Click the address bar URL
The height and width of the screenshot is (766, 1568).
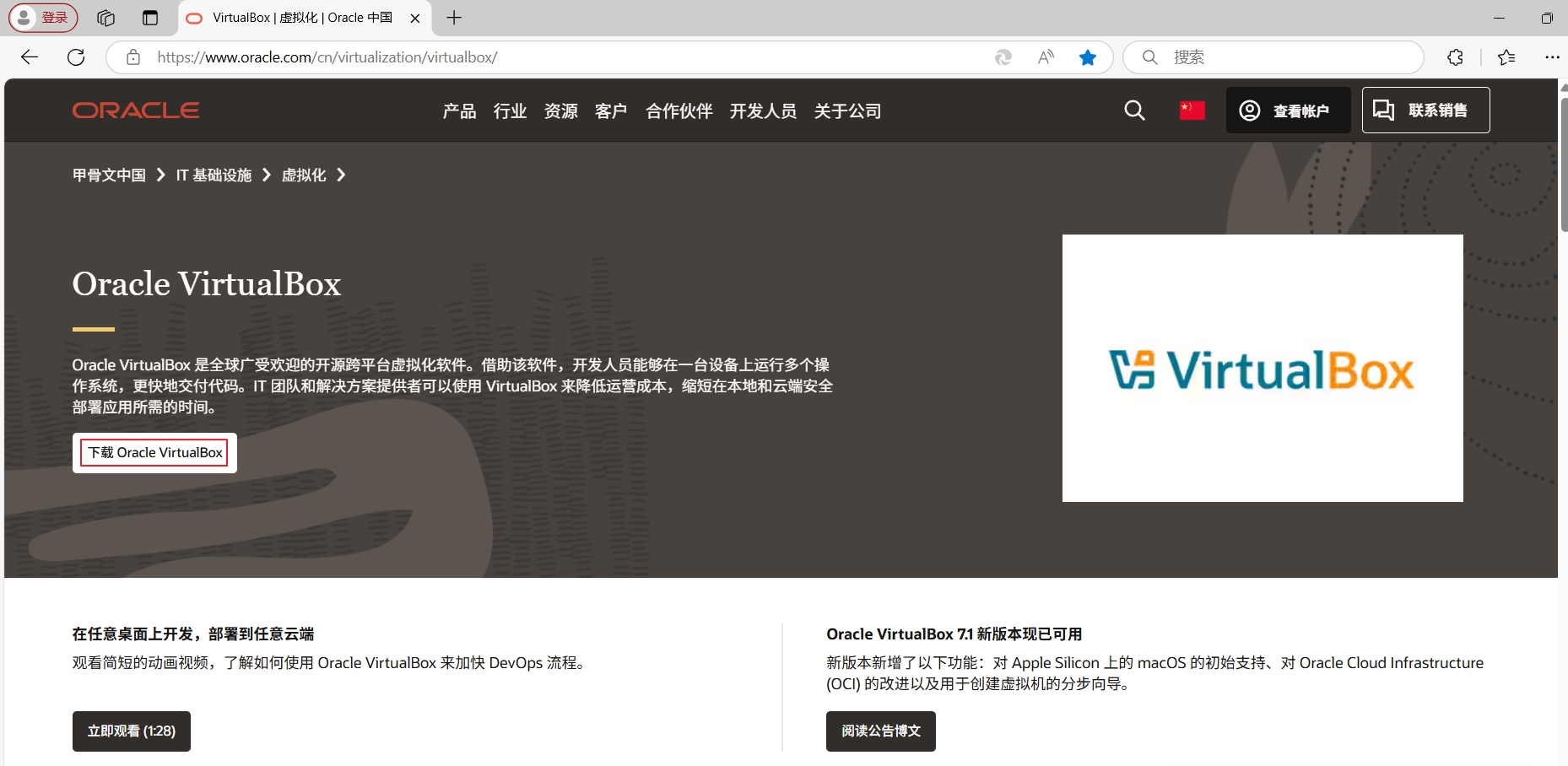coord(327,57)
